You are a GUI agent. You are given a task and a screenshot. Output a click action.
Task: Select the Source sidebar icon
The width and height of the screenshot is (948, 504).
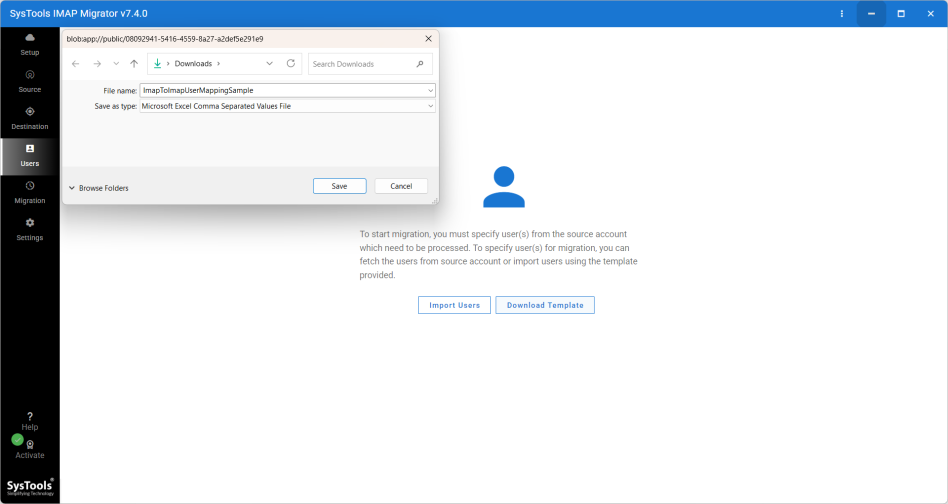[x=30, y=75]
